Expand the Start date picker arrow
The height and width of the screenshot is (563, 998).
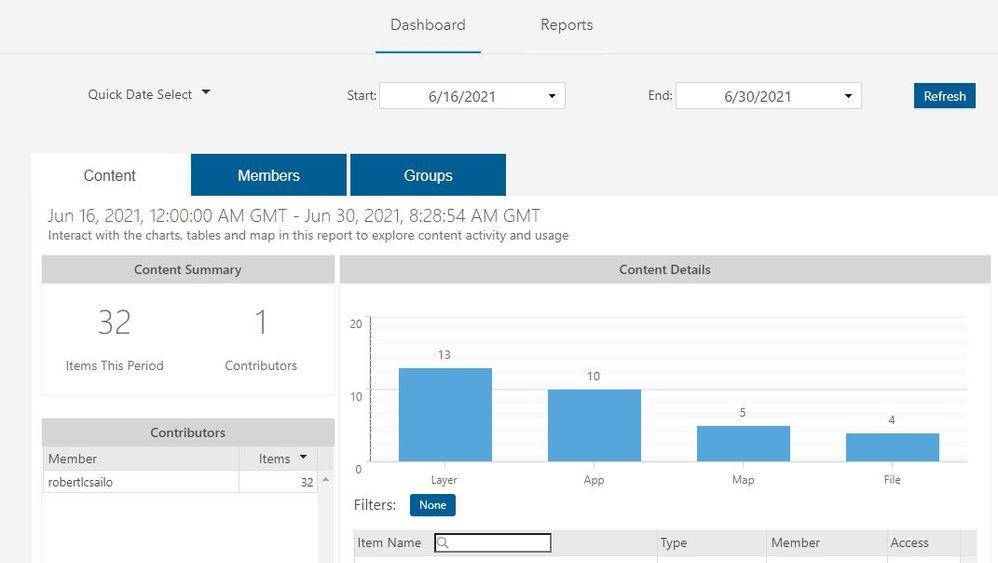(x=552, y=96)
